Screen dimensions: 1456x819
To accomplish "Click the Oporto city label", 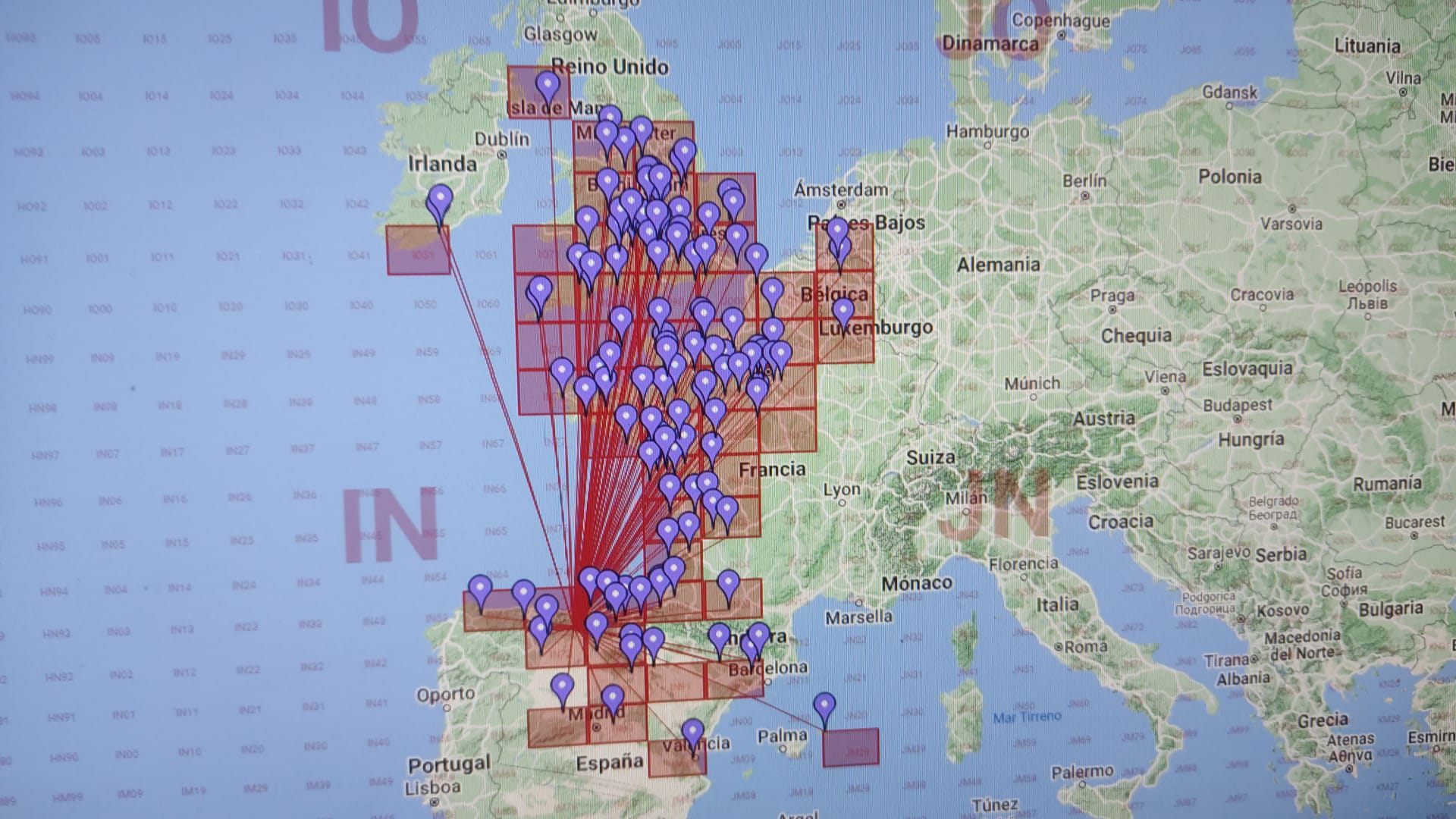I will 446,695.
